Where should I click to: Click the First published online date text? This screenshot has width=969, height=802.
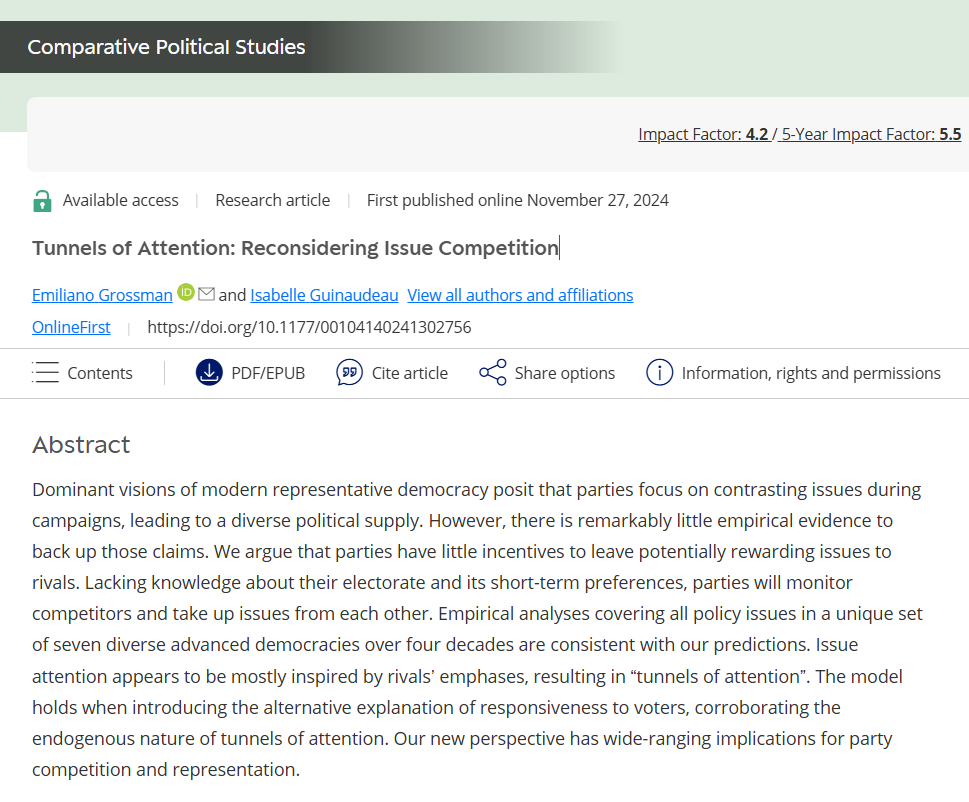(517, 200)
